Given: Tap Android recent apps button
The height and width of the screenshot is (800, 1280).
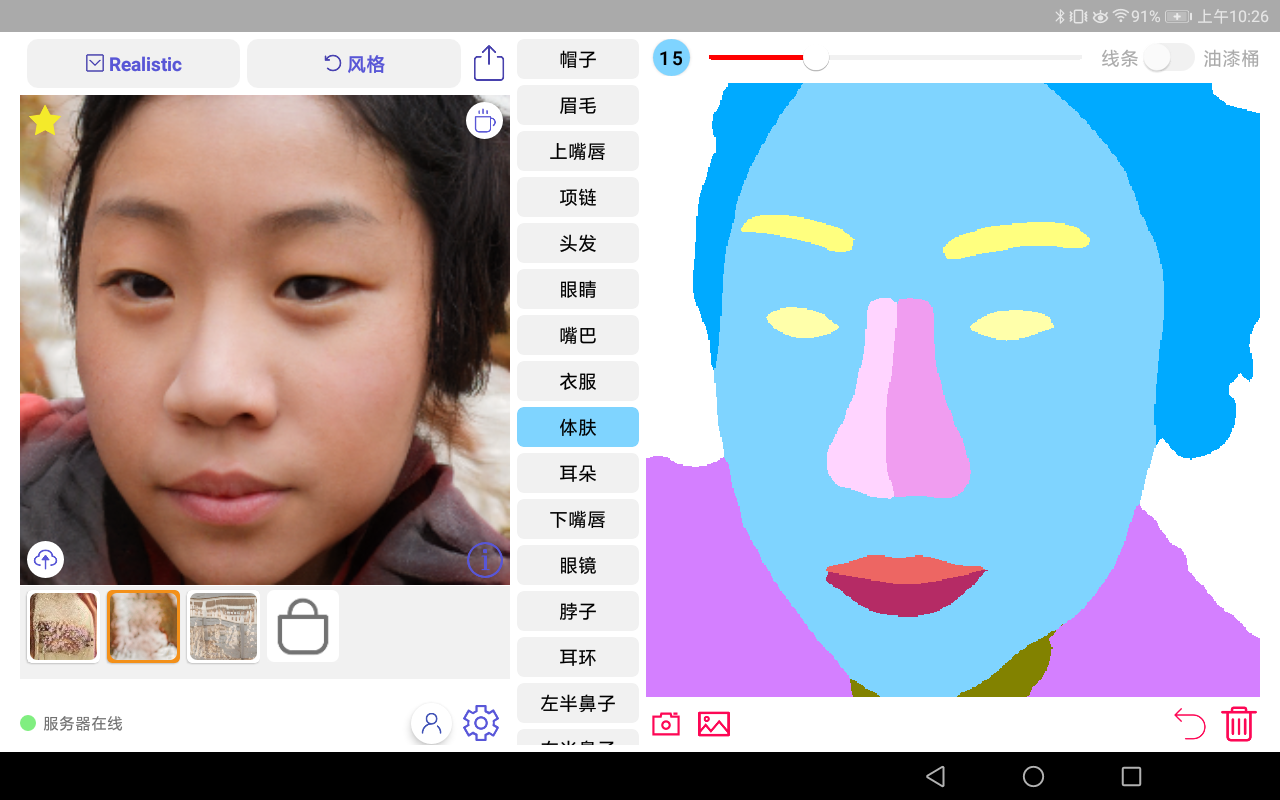Looking at the screenshot, I should [x=1131, y=776].
